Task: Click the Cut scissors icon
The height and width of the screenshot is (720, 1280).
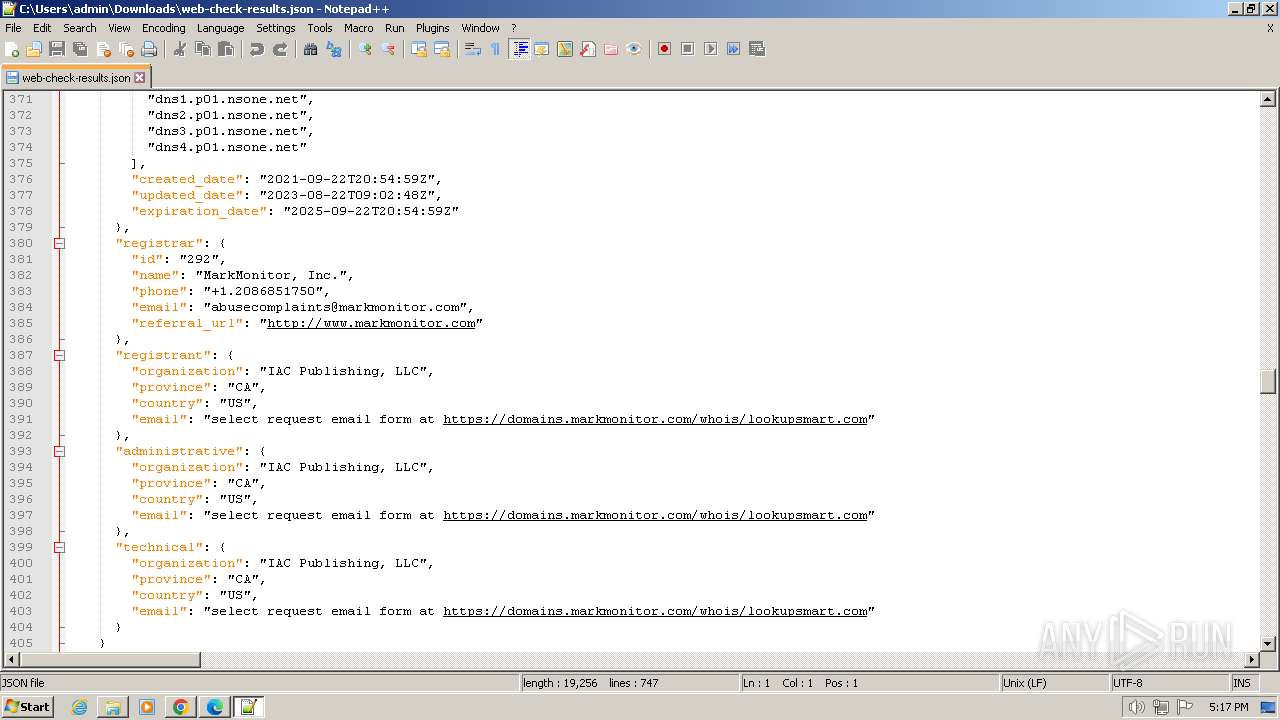Action: click(180, 49)
